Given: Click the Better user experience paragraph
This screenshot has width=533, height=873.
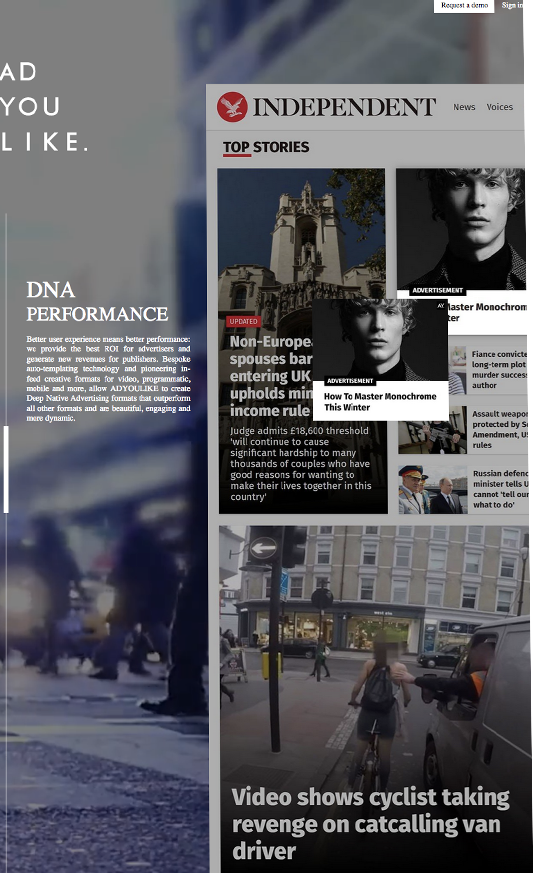Looking at the screenshot, I should pos(109,378).
